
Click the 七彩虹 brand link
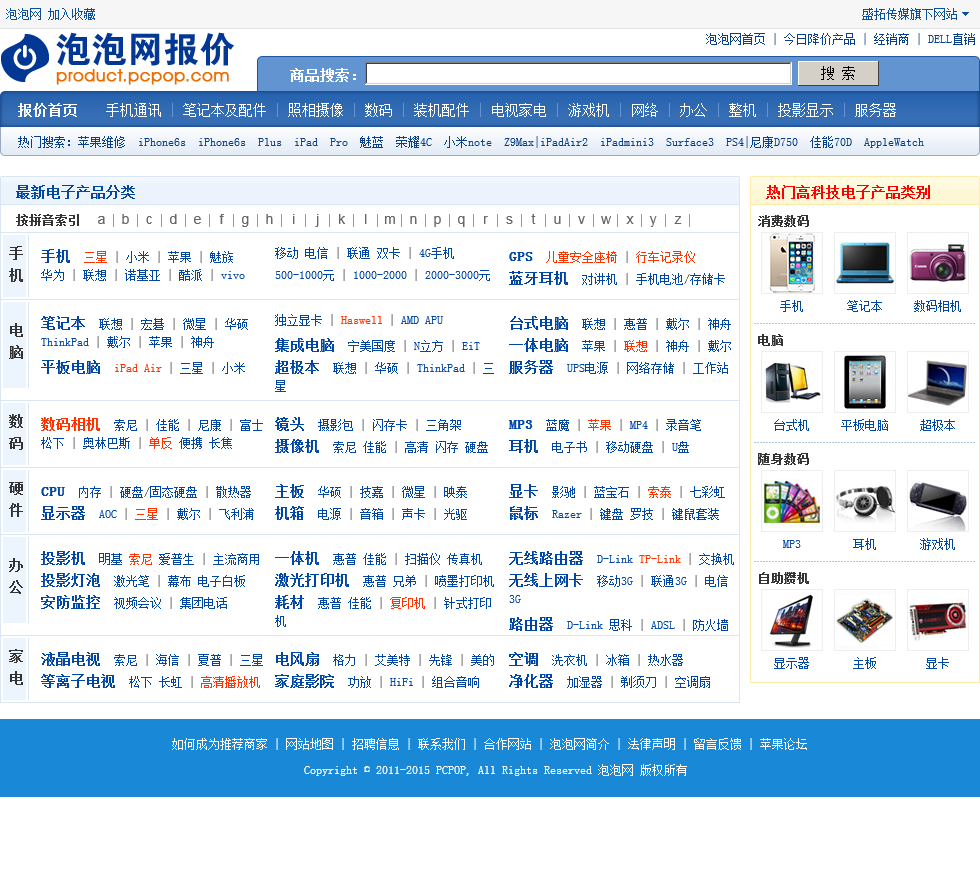coord(708,492)
